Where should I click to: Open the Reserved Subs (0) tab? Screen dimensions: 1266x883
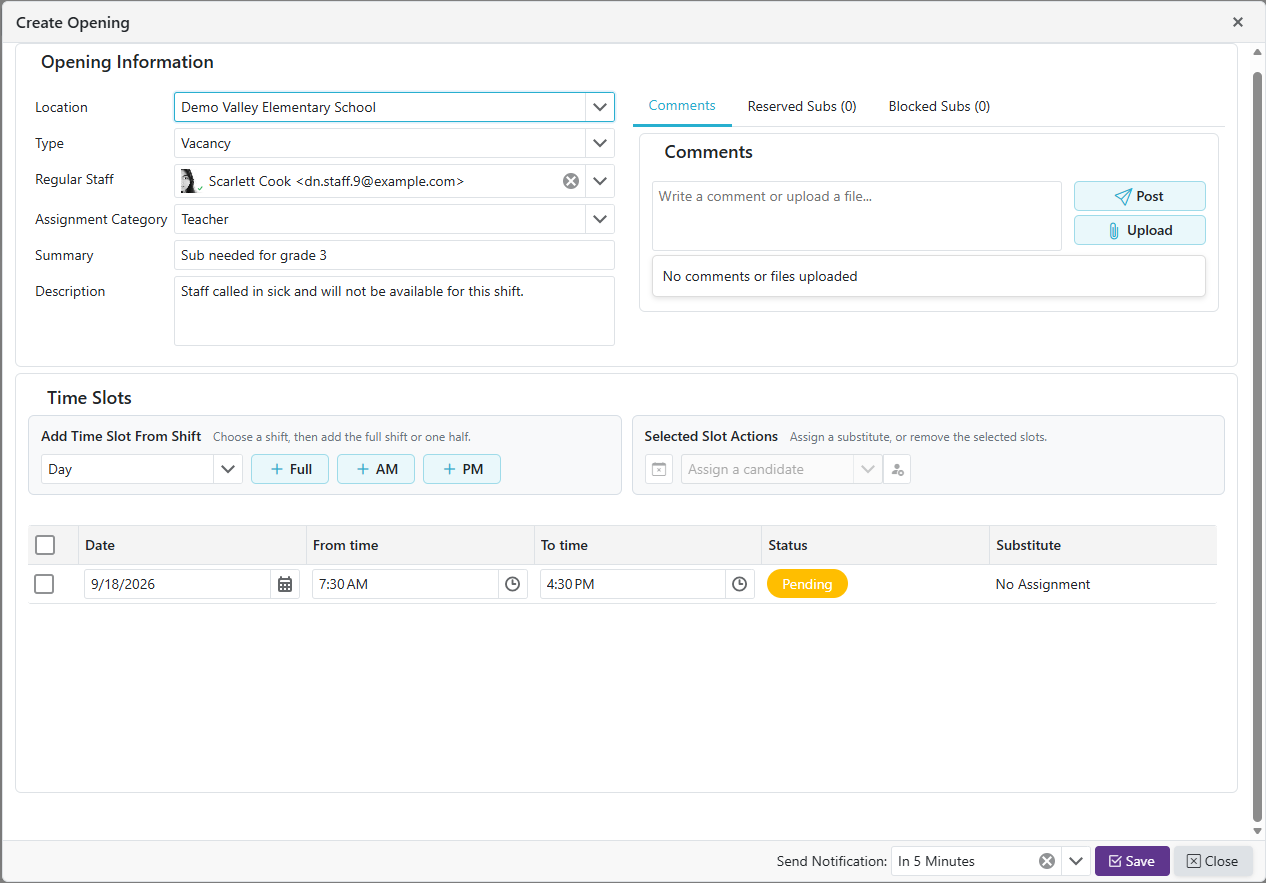[x=802, y=106]
